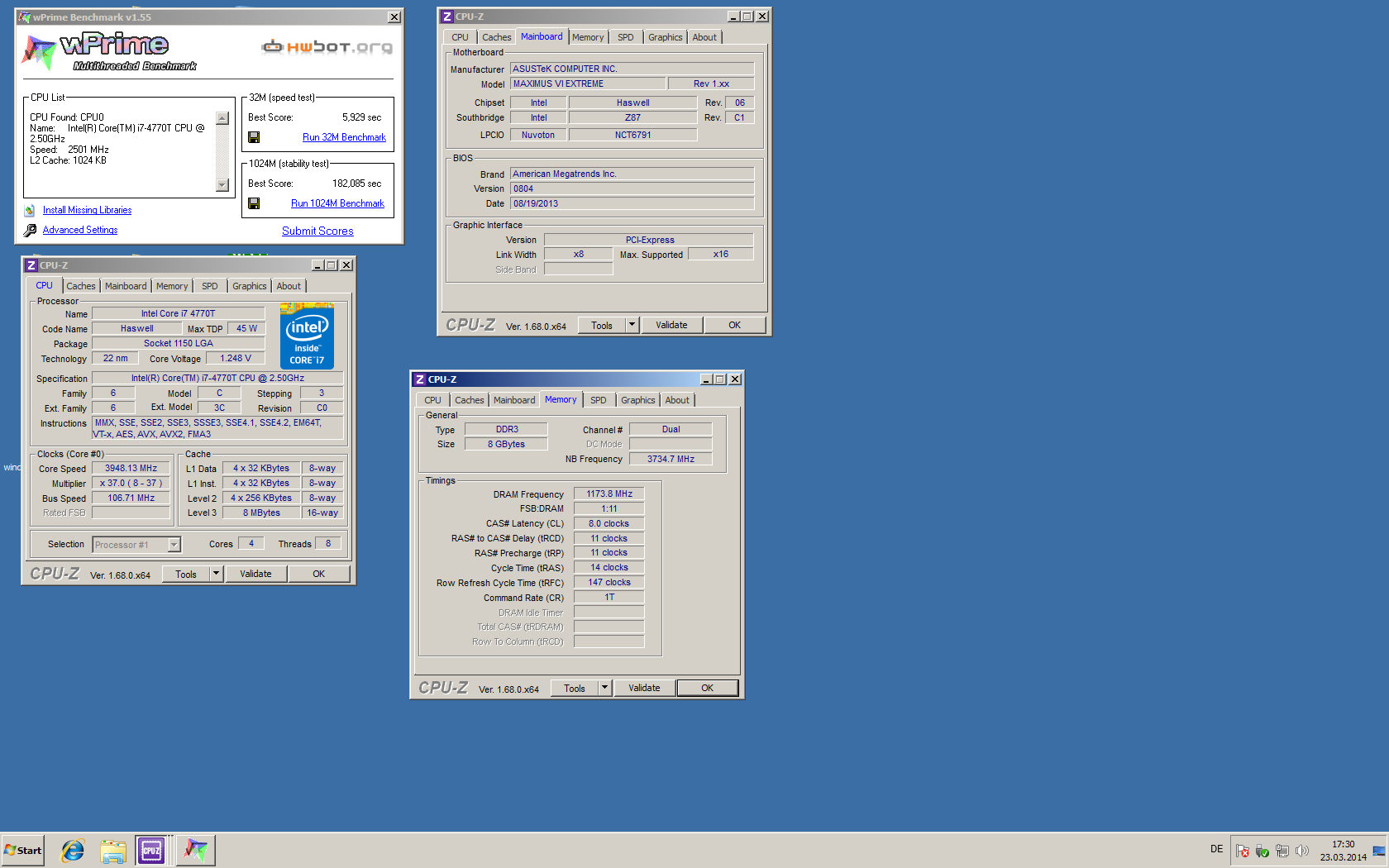This screenshot has height=868, width=1389.
Task: Open the Advanced Settings link
Action: coord(80,230)
